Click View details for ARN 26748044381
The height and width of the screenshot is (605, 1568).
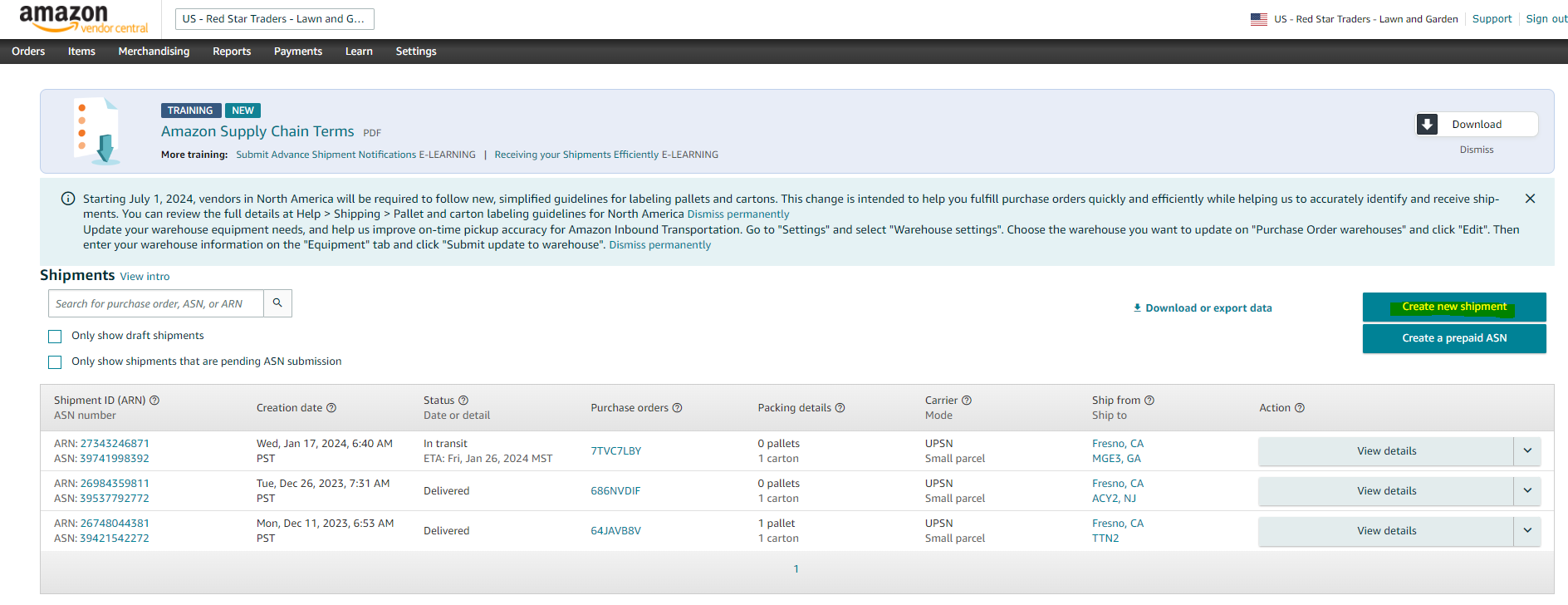coord(1386,531)
